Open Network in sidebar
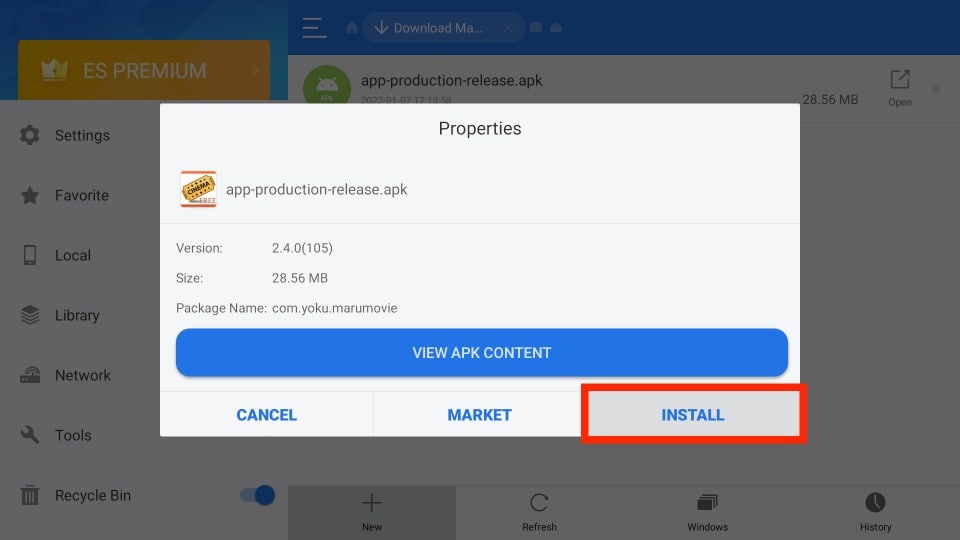Screen dimensions: 960x540 (x=83, y=375)
